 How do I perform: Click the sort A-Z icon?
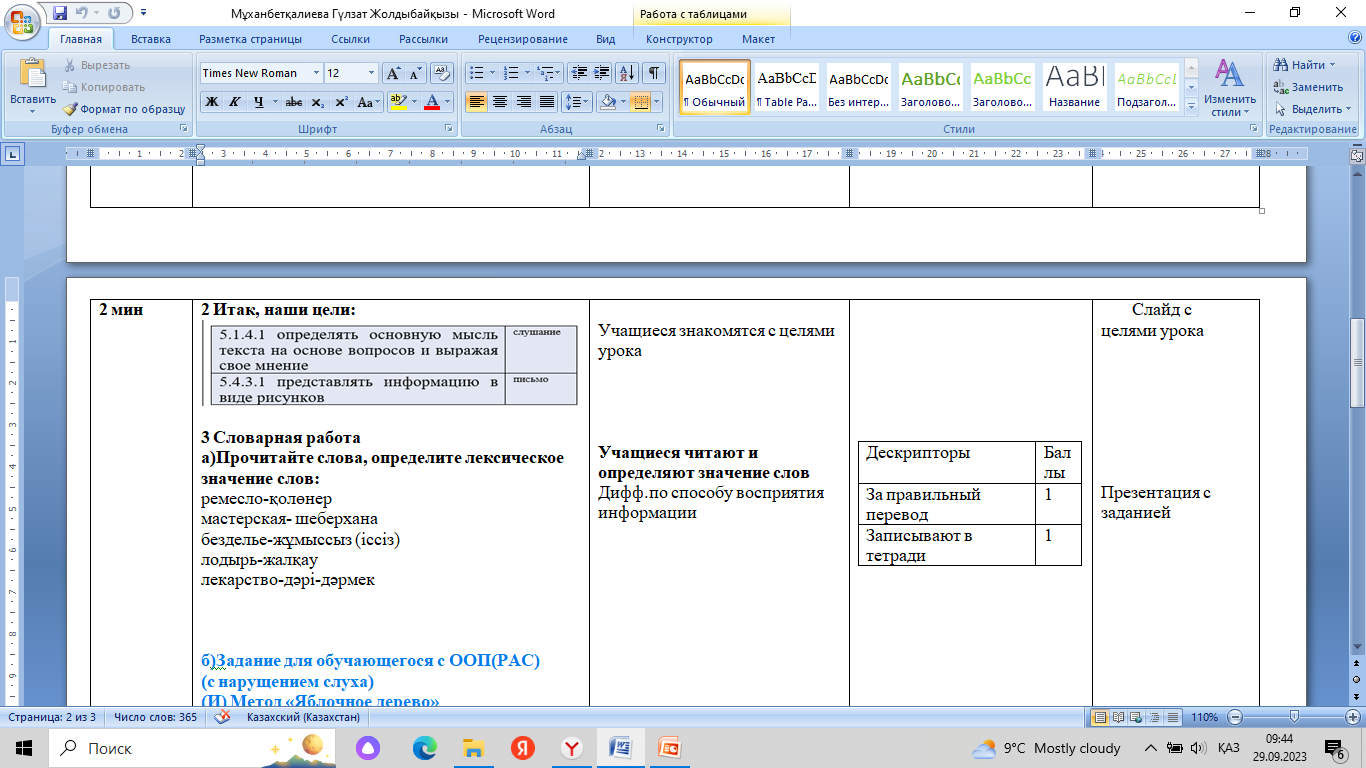tap(627, 73)
